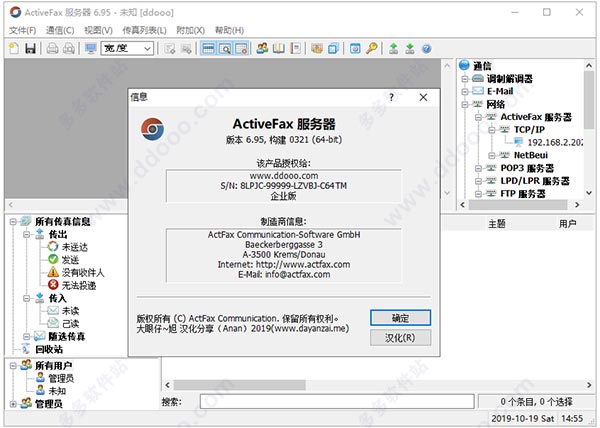Screen dimensions: 600x428
Task: Click the communication tree vertical scrollbar thumb
Action: 589,100
